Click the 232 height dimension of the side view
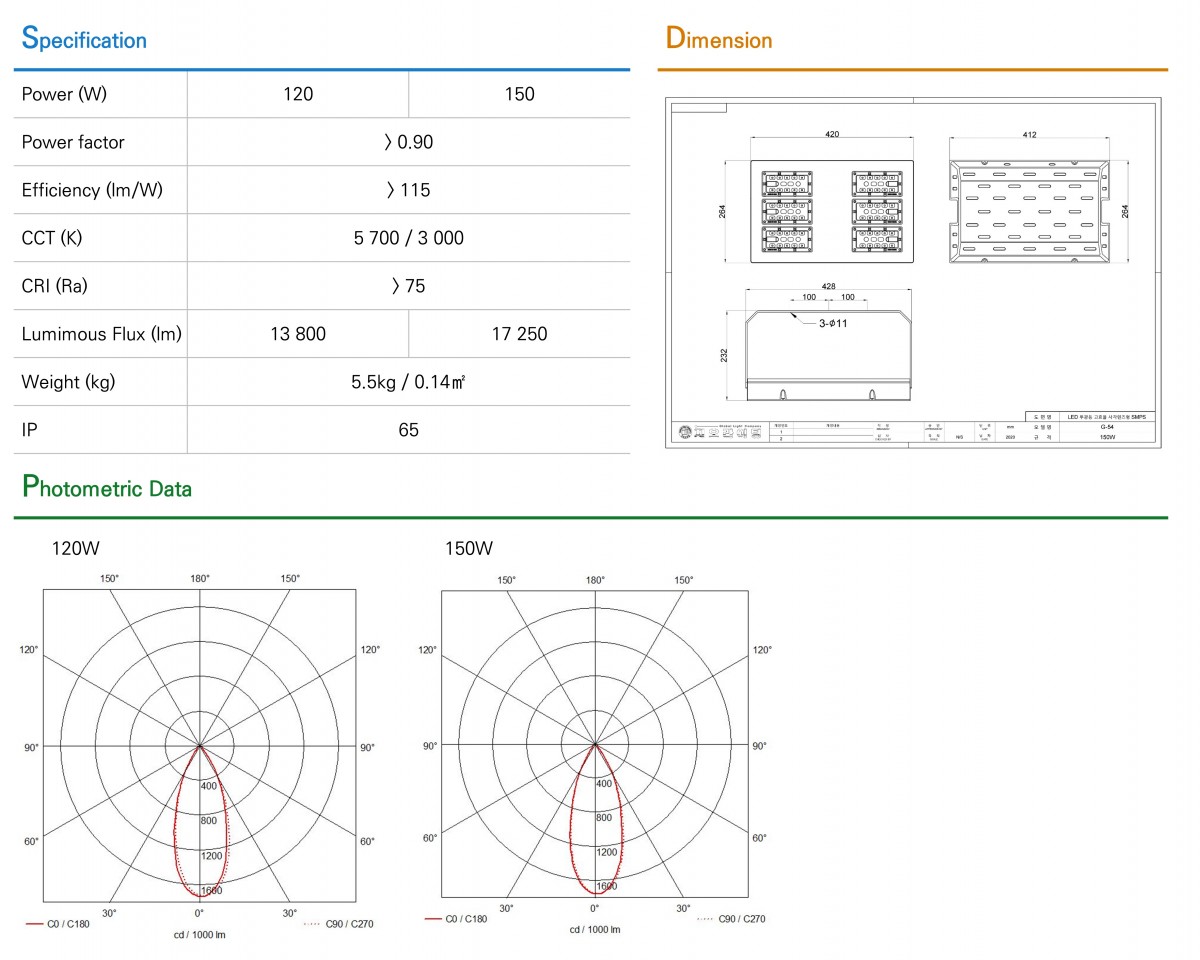This screenshot has height=960, width=1200. [724, 355]
